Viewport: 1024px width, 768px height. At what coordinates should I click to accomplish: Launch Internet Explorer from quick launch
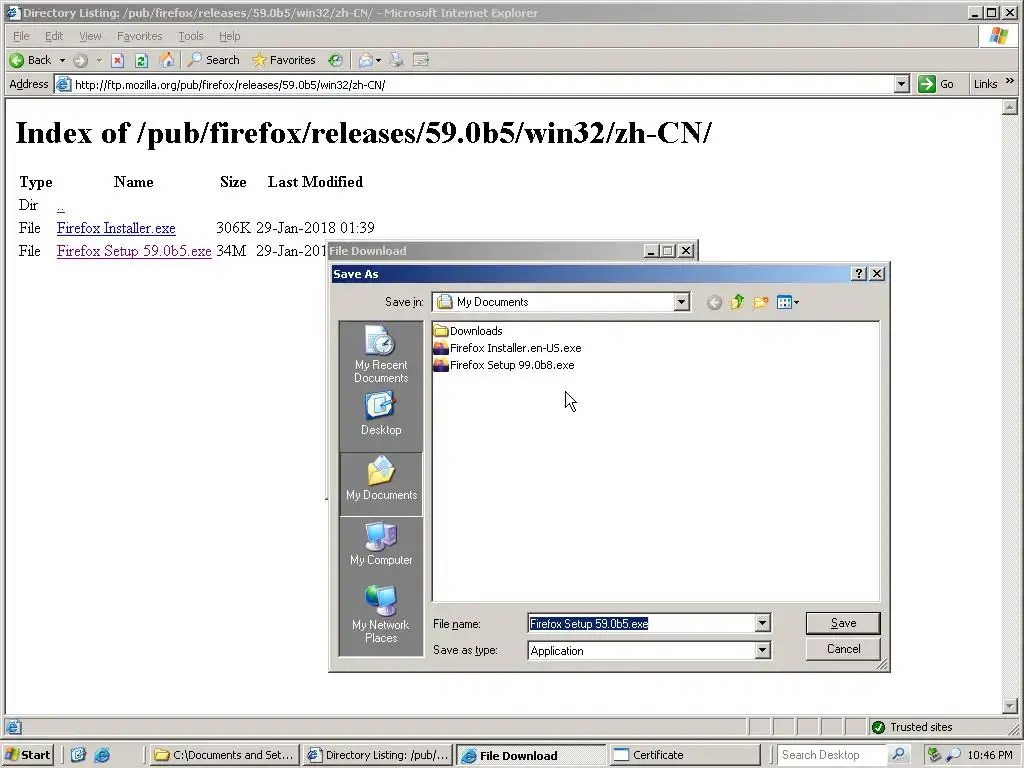[102, 755]
